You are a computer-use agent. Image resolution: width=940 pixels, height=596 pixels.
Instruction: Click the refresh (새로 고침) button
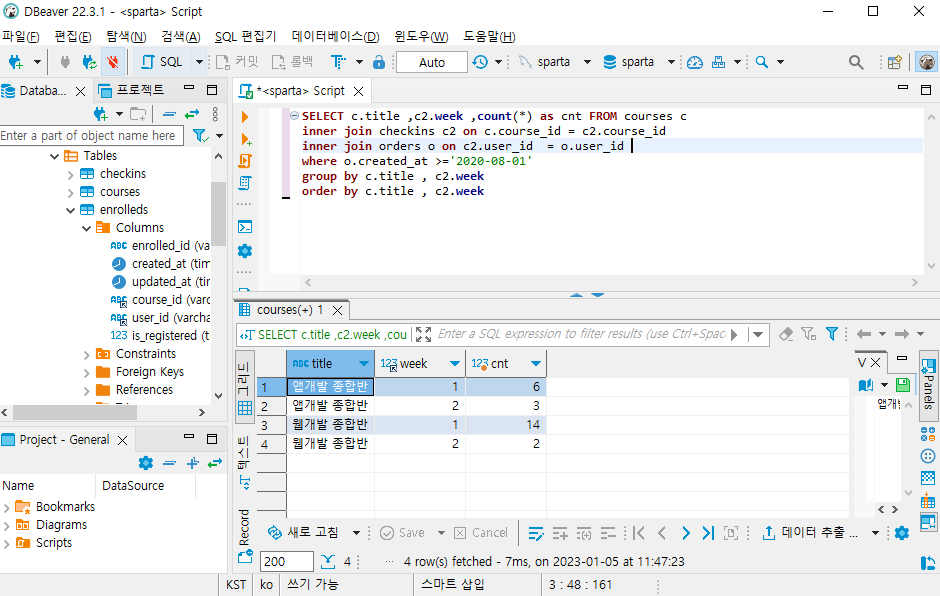303,532
